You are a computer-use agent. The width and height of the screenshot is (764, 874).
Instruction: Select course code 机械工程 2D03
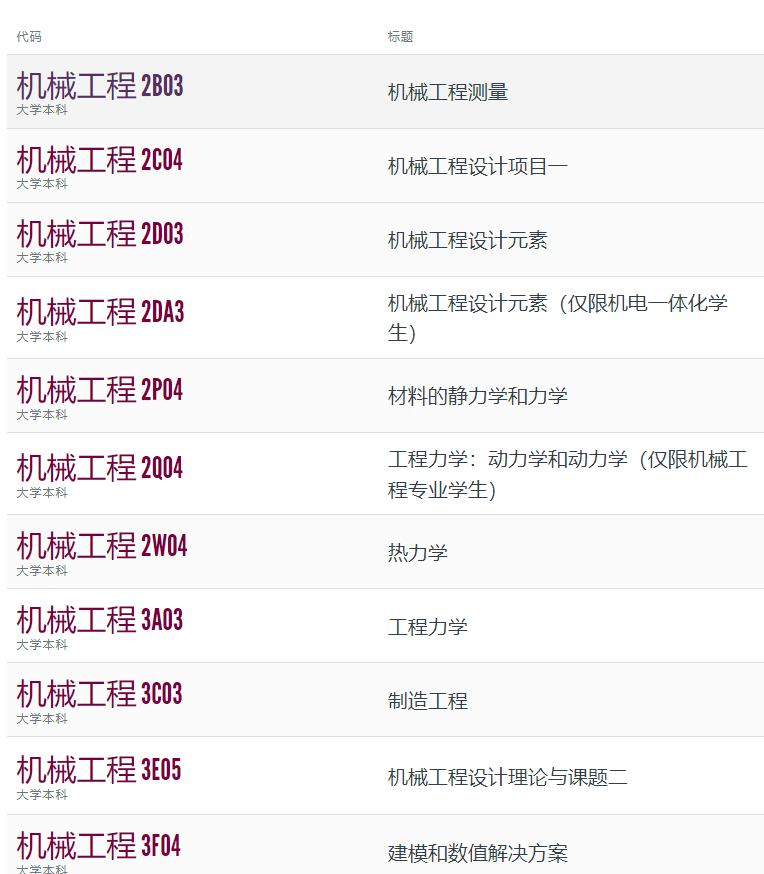100,234
